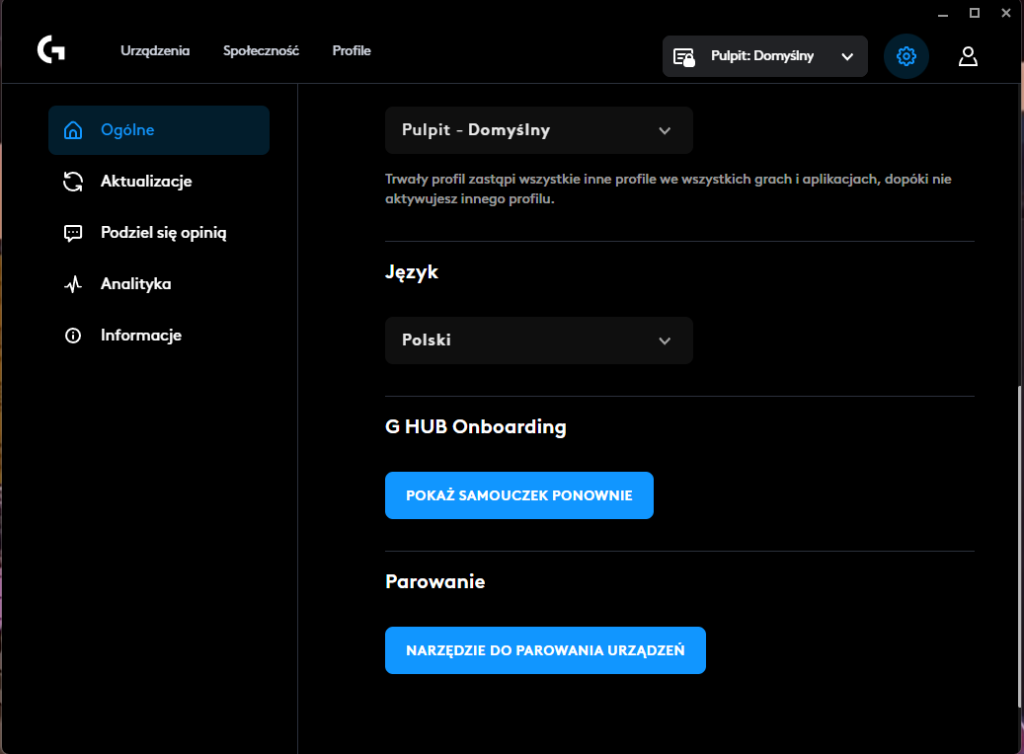Screen dimensions: 1024x754
Task: Open the Pulpit: Domyślny profile dropdown
Action: tap(764, 56)
